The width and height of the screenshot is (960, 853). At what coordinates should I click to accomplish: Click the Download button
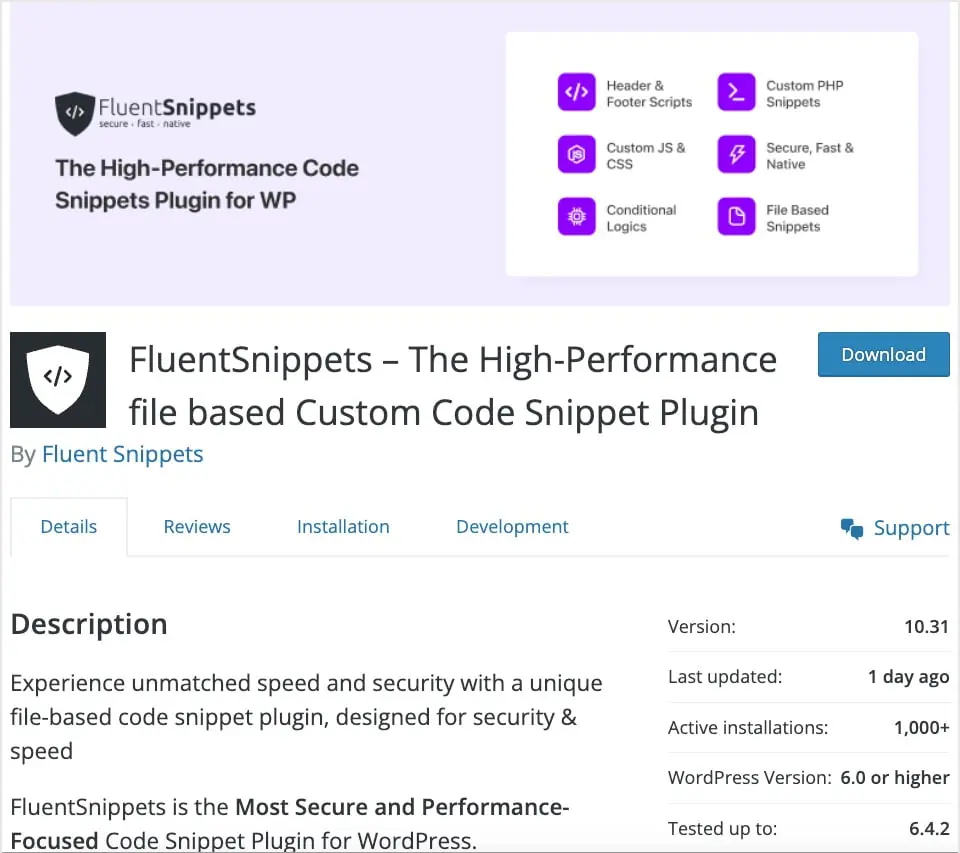[883, 354]
